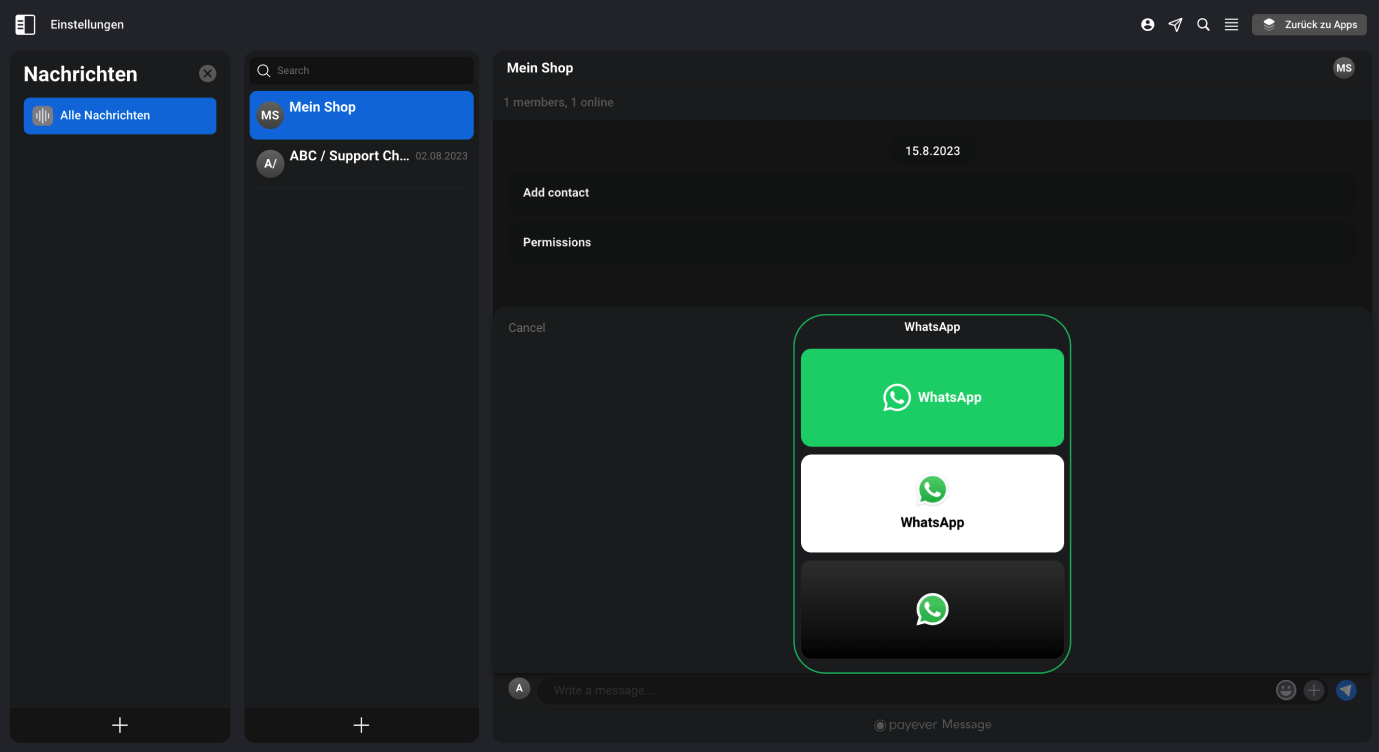This screenshot has height=752, width=1379.
Task: Add a new chat below the conversation list
Action: click(362, 725)
